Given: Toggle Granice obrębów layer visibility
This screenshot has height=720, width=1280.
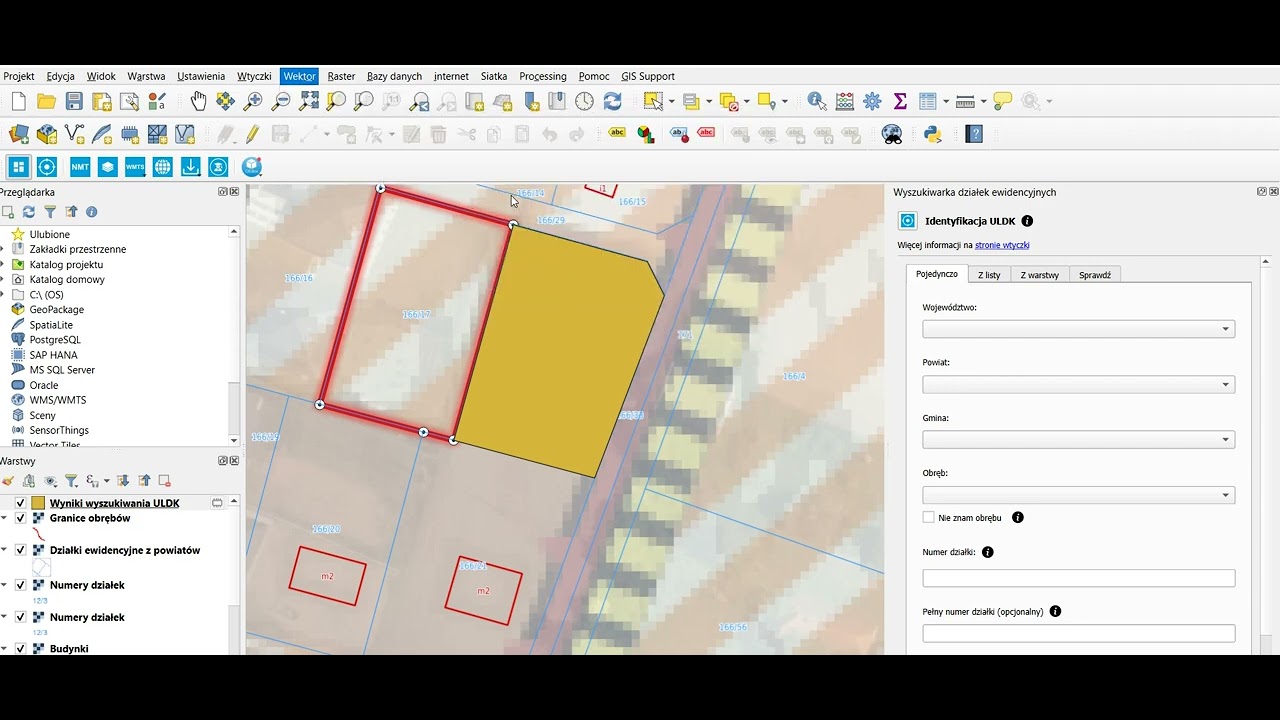Looking at the screenshot, I should 20,518.
